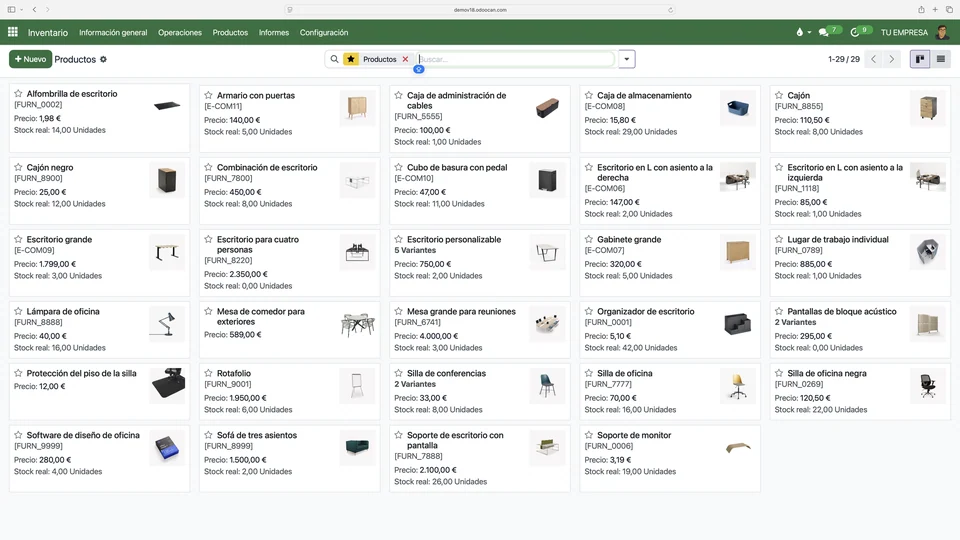Open the Operaciones menu
Screen dimensions: 960x540
pyautogui.click(x=179, y=32)
